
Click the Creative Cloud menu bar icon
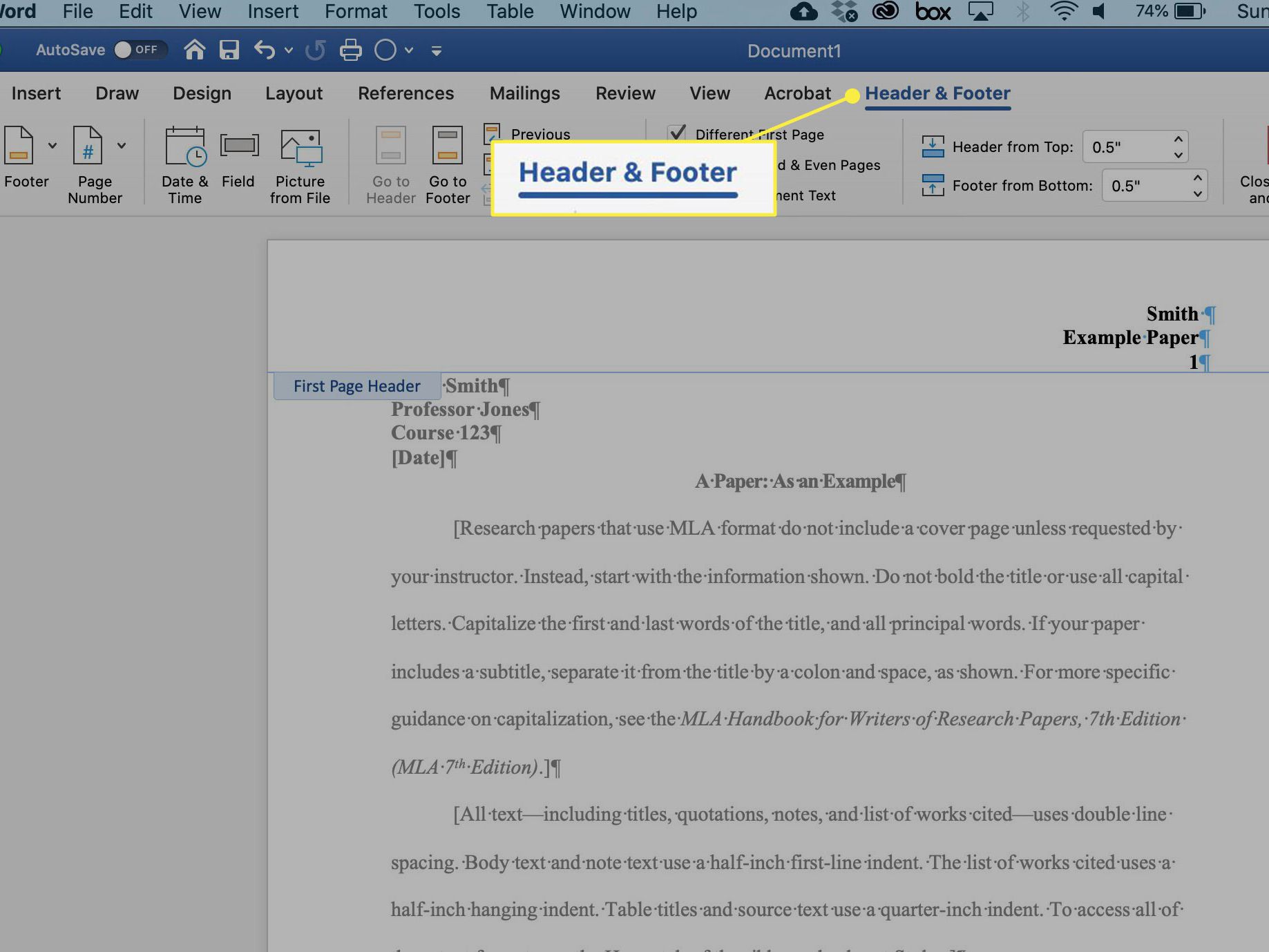(x=885, y=11)
